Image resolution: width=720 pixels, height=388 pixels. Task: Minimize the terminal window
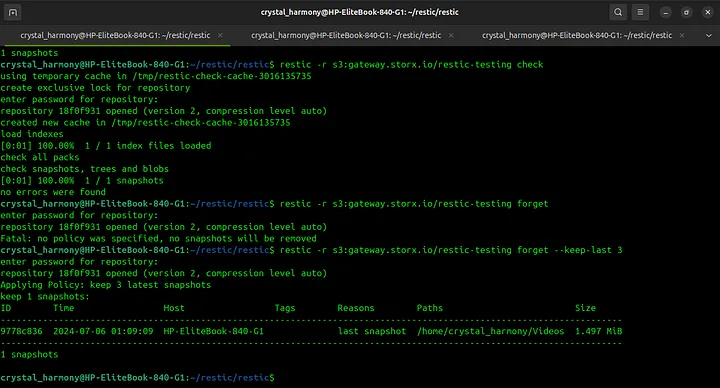point(665,12)
